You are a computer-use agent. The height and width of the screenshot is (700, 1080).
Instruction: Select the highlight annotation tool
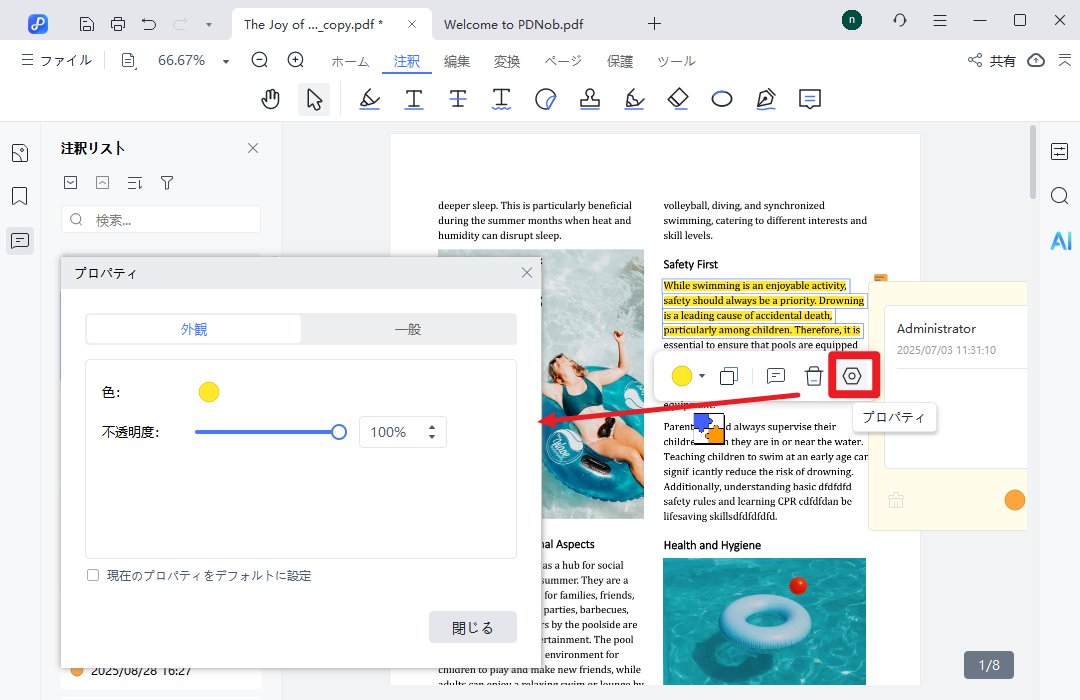coord(369,99)
